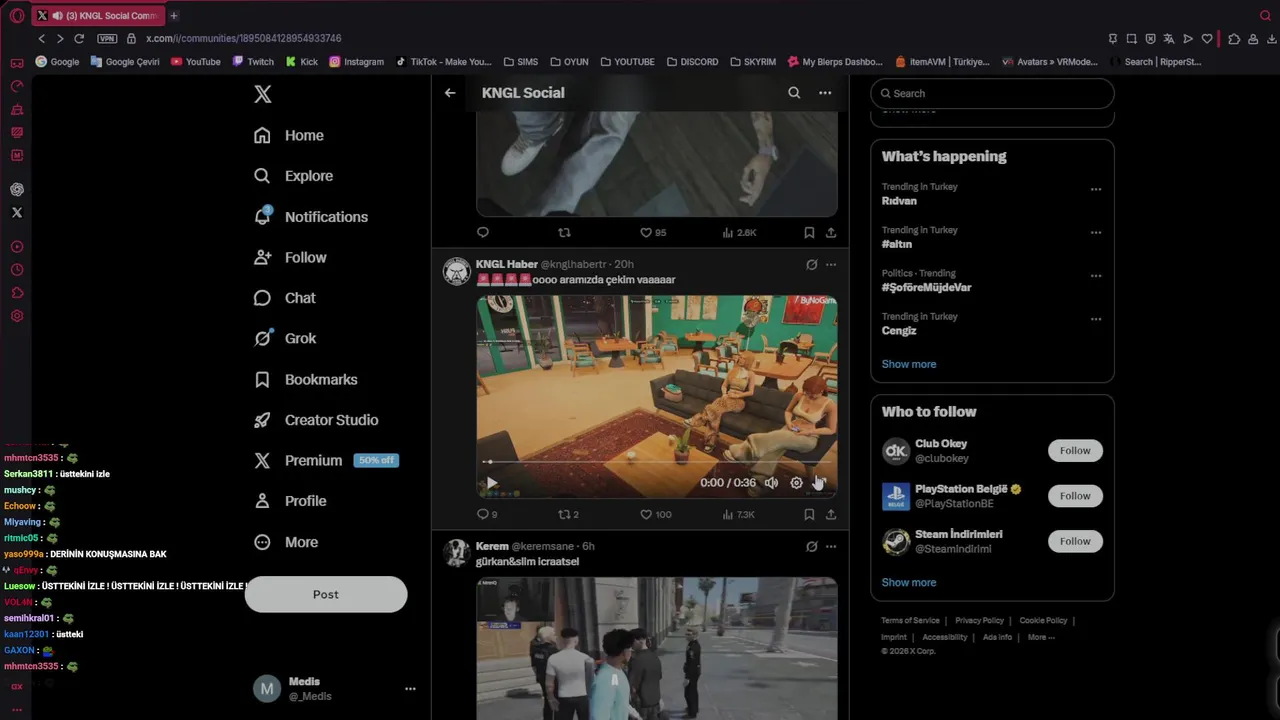Follow Club Okey account
The width and height of the screenshot is (1280, 720).
point(1075,451)
